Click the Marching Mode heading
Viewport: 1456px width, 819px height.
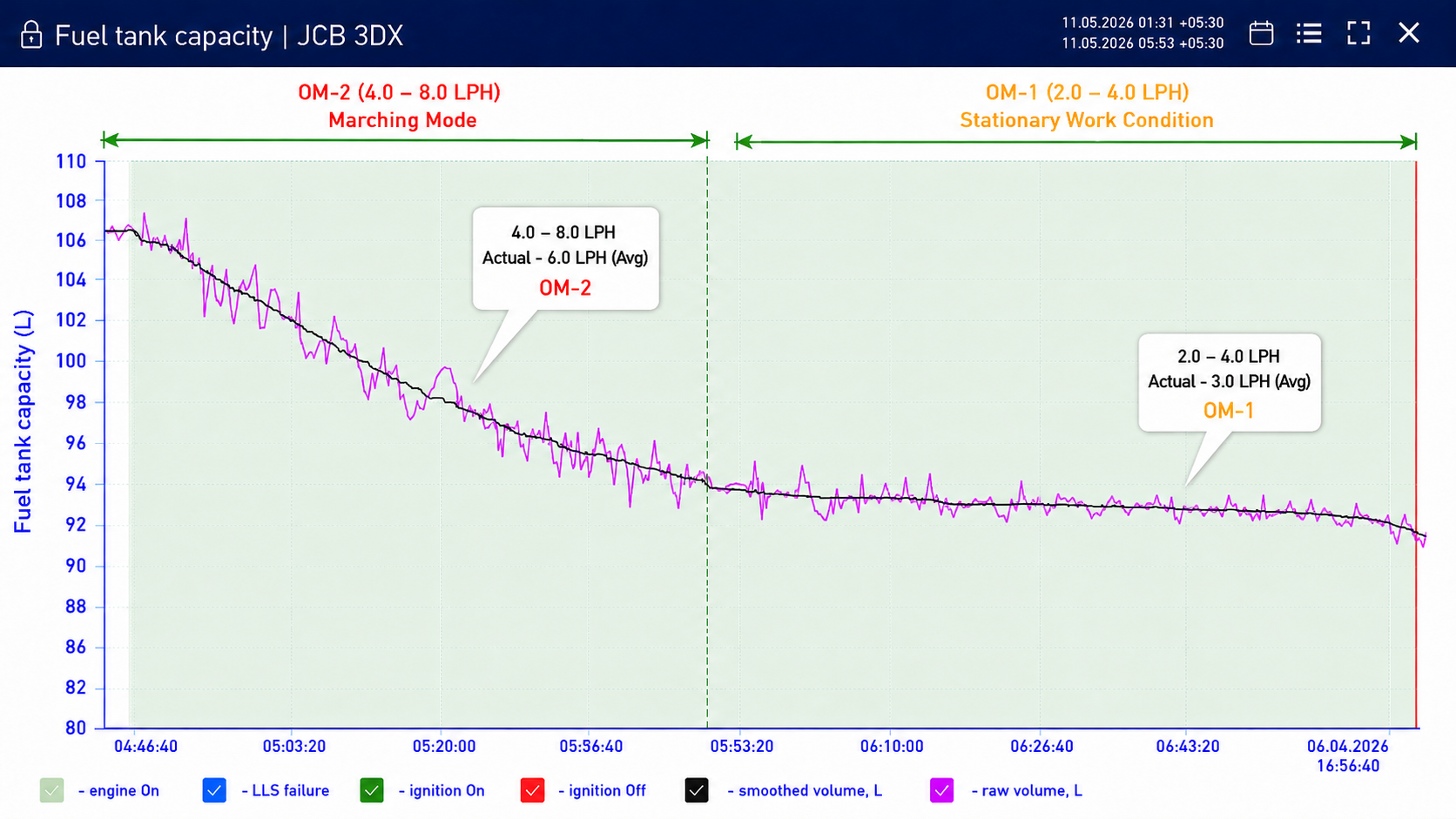402,120
